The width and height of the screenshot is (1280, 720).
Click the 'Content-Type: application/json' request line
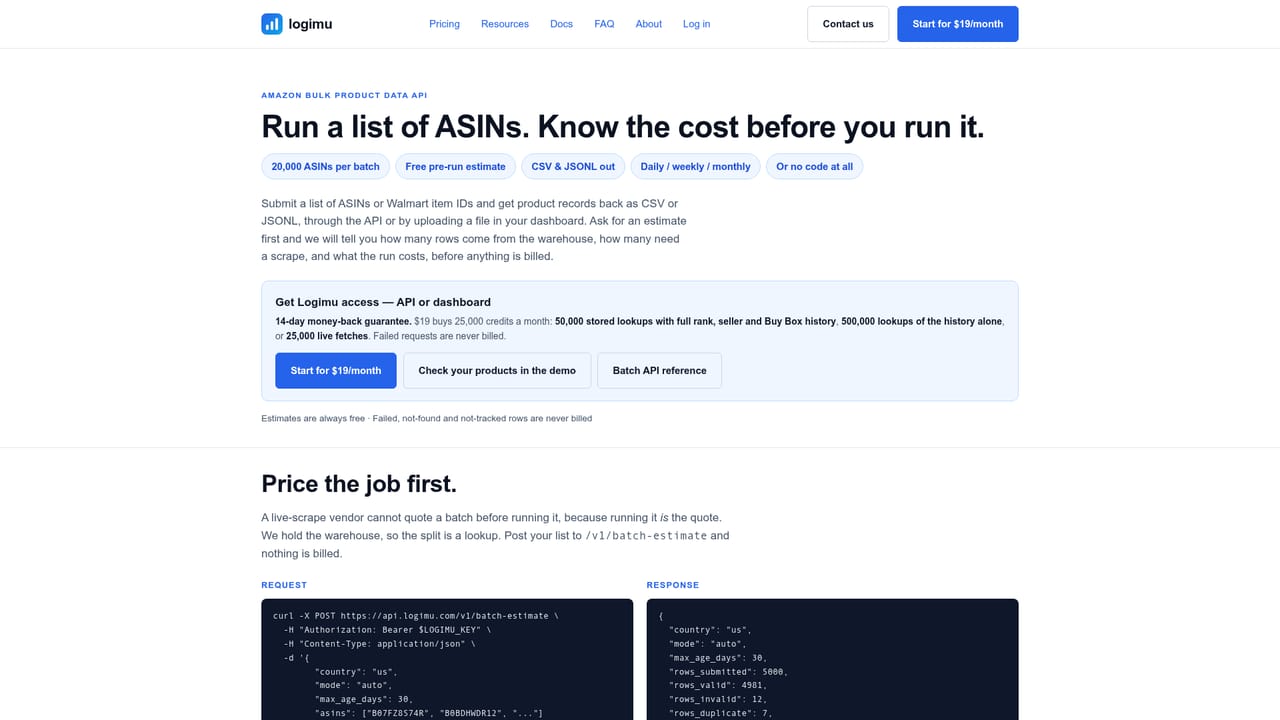click(x=379, y=644)
